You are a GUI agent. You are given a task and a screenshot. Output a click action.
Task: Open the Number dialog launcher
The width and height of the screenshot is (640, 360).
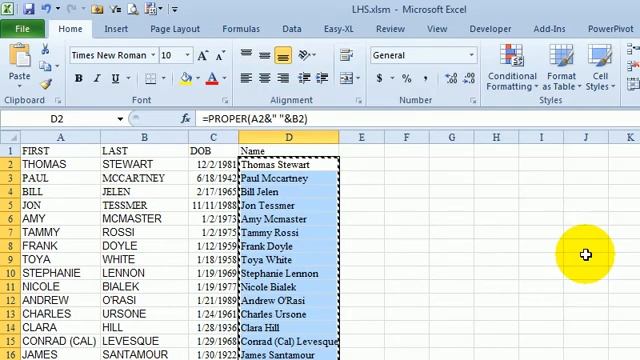tap(473, 100)
